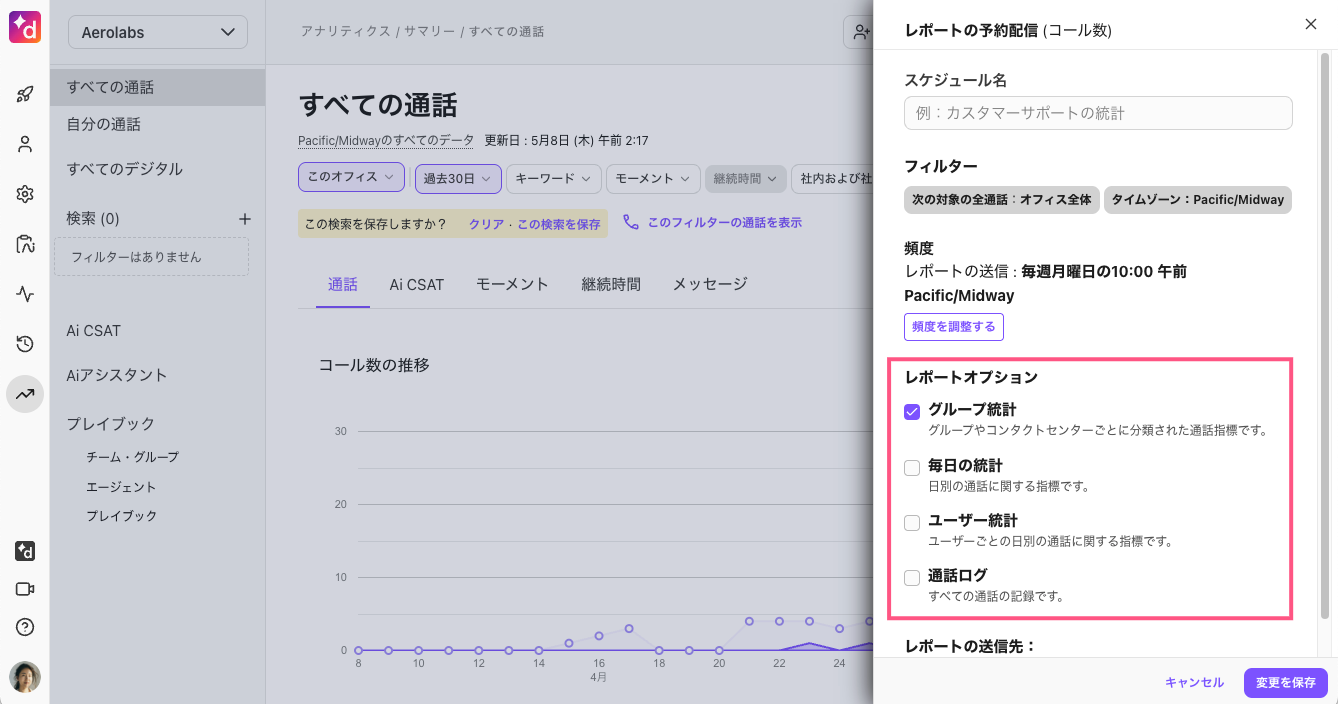
Task: Select the analytics trend icon
Action: pyautogui.click(x=25, y=394)
